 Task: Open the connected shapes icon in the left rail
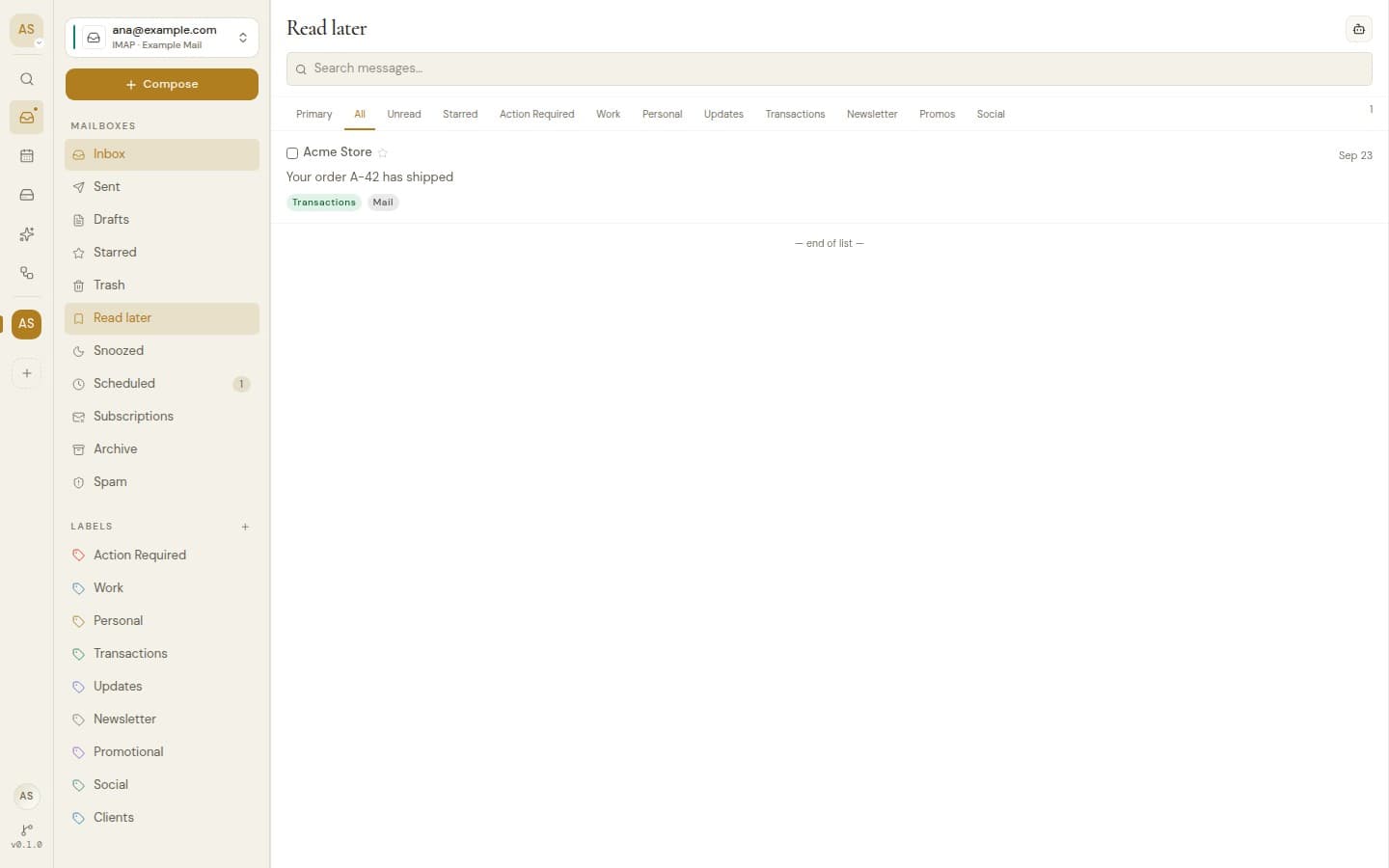coord(27,273)
